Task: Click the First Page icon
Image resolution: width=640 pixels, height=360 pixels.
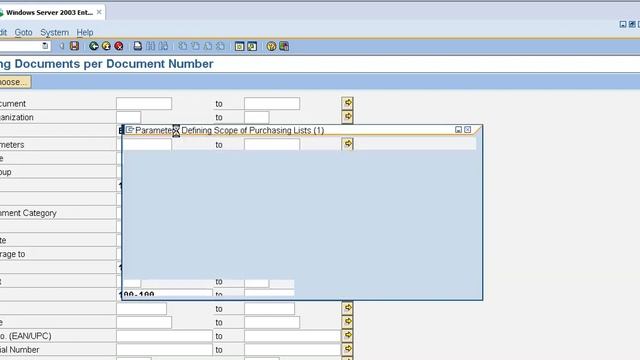Action: click(182, 46)
